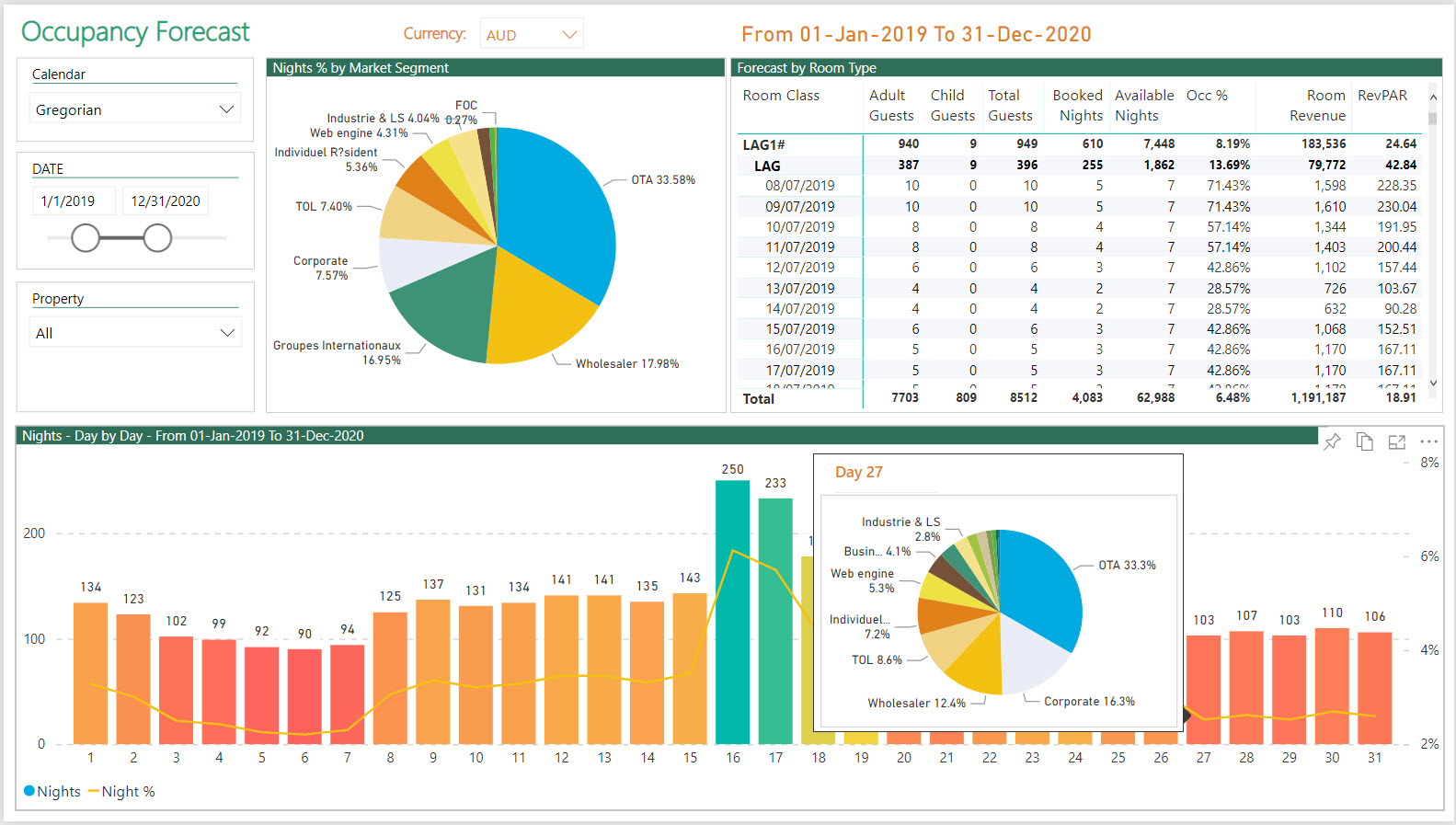Click the left date slider handle
This screenshot has width=1456, height=825.
coord(86,238)
